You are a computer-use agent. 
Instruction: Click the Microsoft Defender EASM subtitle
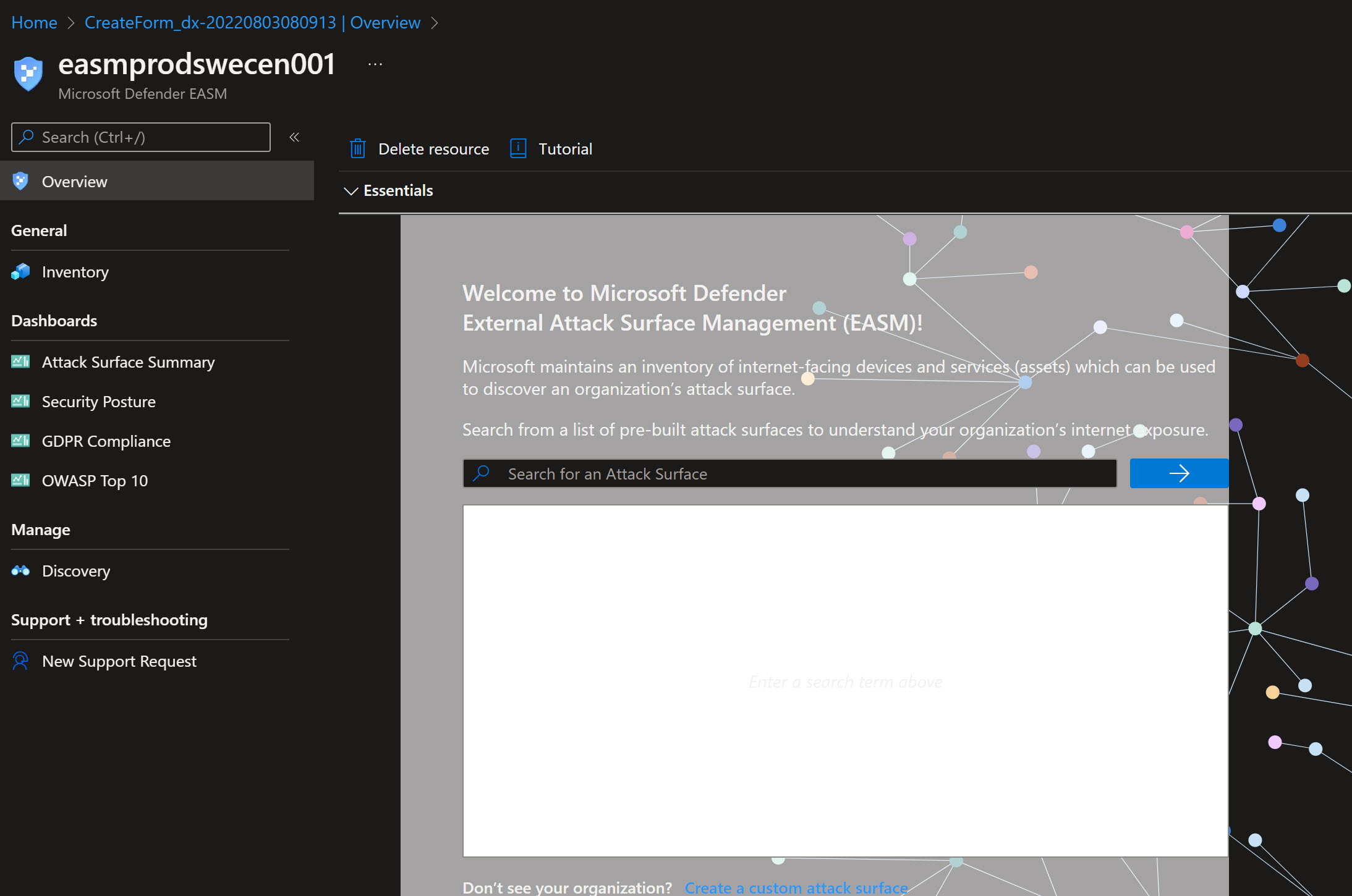point(142,93)
